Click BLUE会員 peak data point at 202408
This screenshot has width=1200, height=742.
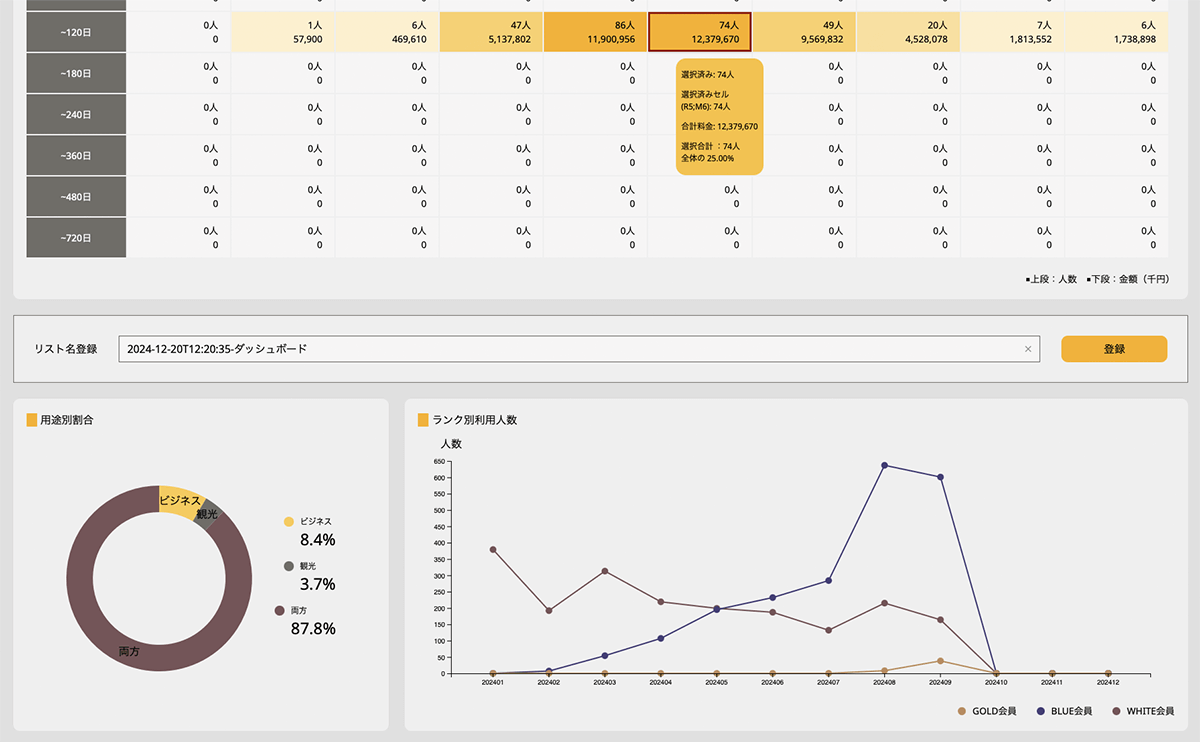(884, 465)
